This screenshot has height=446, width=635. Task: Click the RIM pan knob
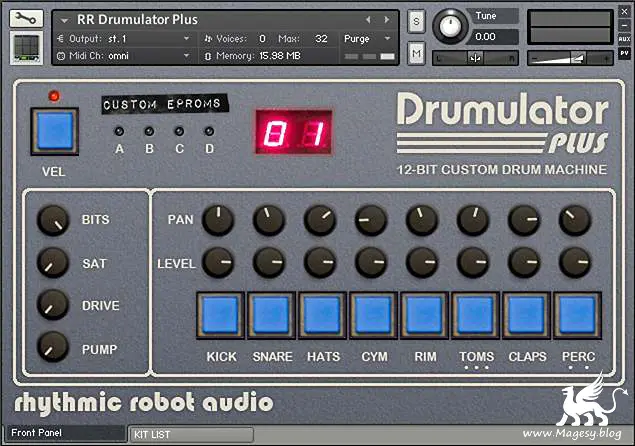(422, 220)
